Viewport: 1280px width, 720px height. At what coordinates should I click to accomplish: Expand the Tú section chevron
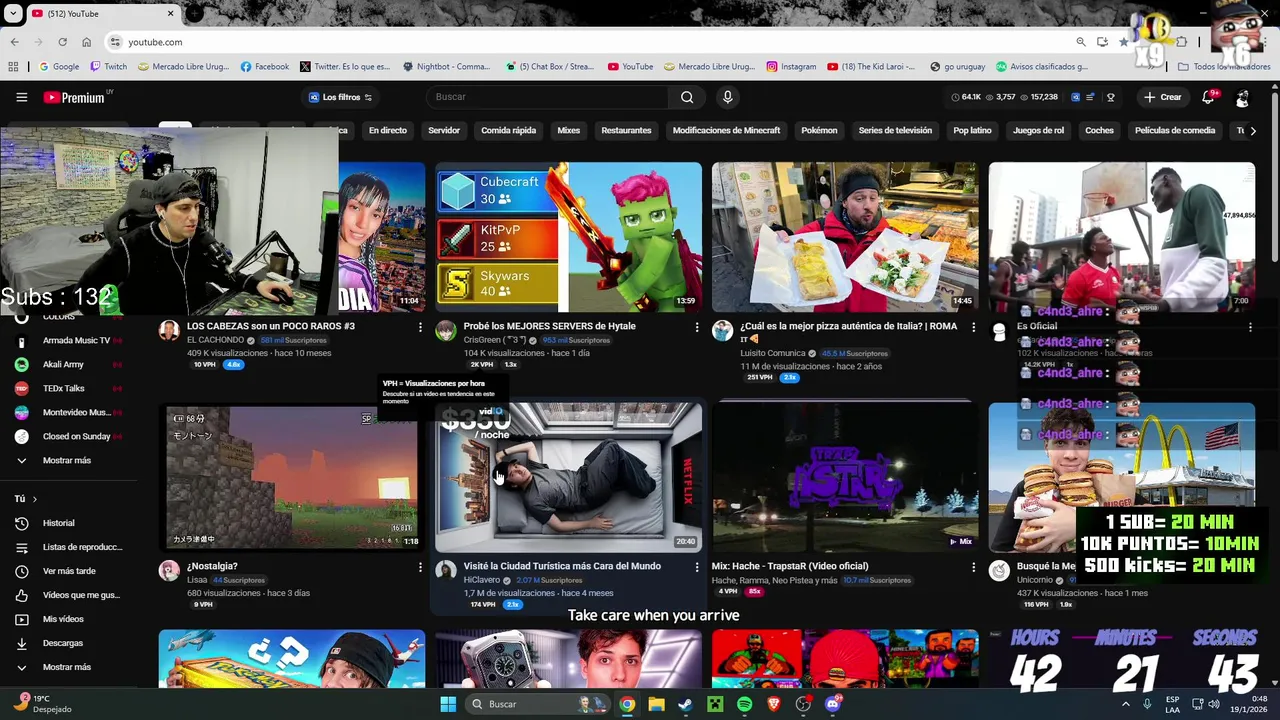(35, 499)
